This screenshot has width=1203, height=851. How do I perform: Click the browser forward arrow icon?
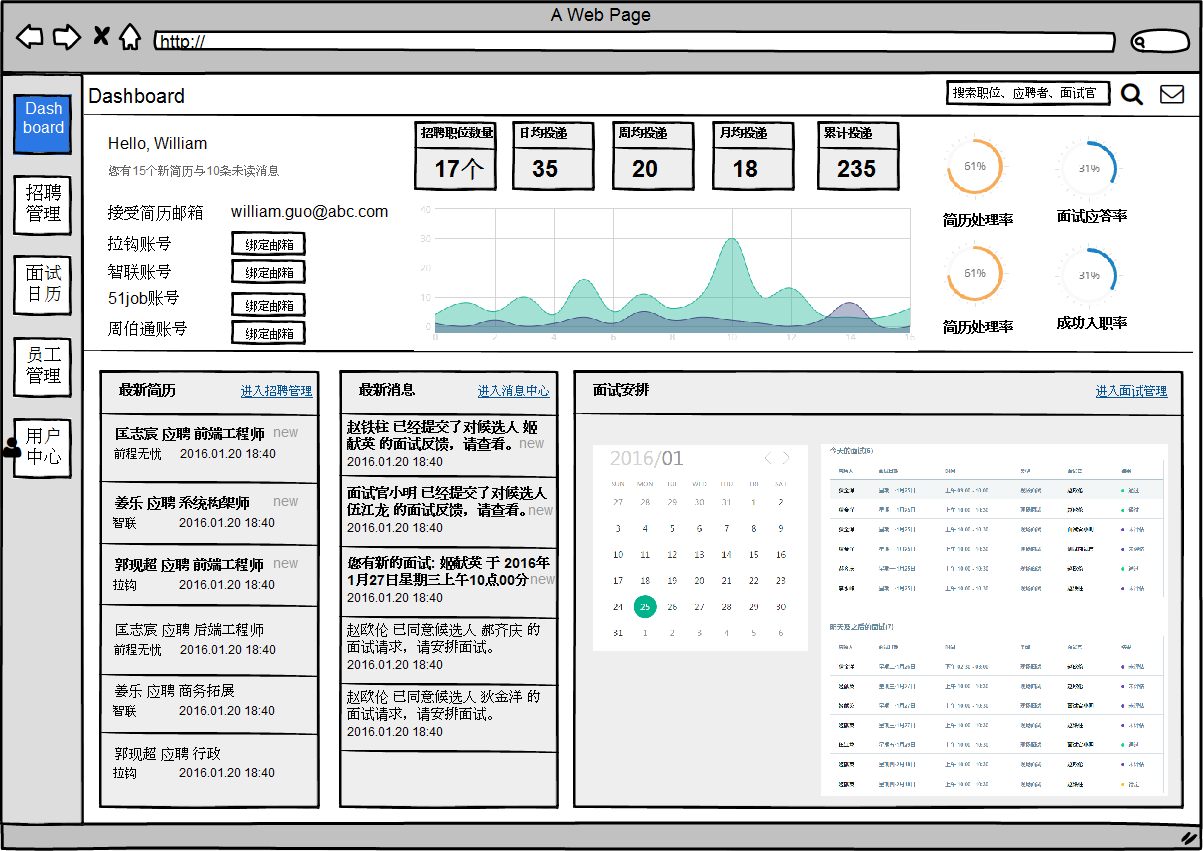click(x=66, y=38)
